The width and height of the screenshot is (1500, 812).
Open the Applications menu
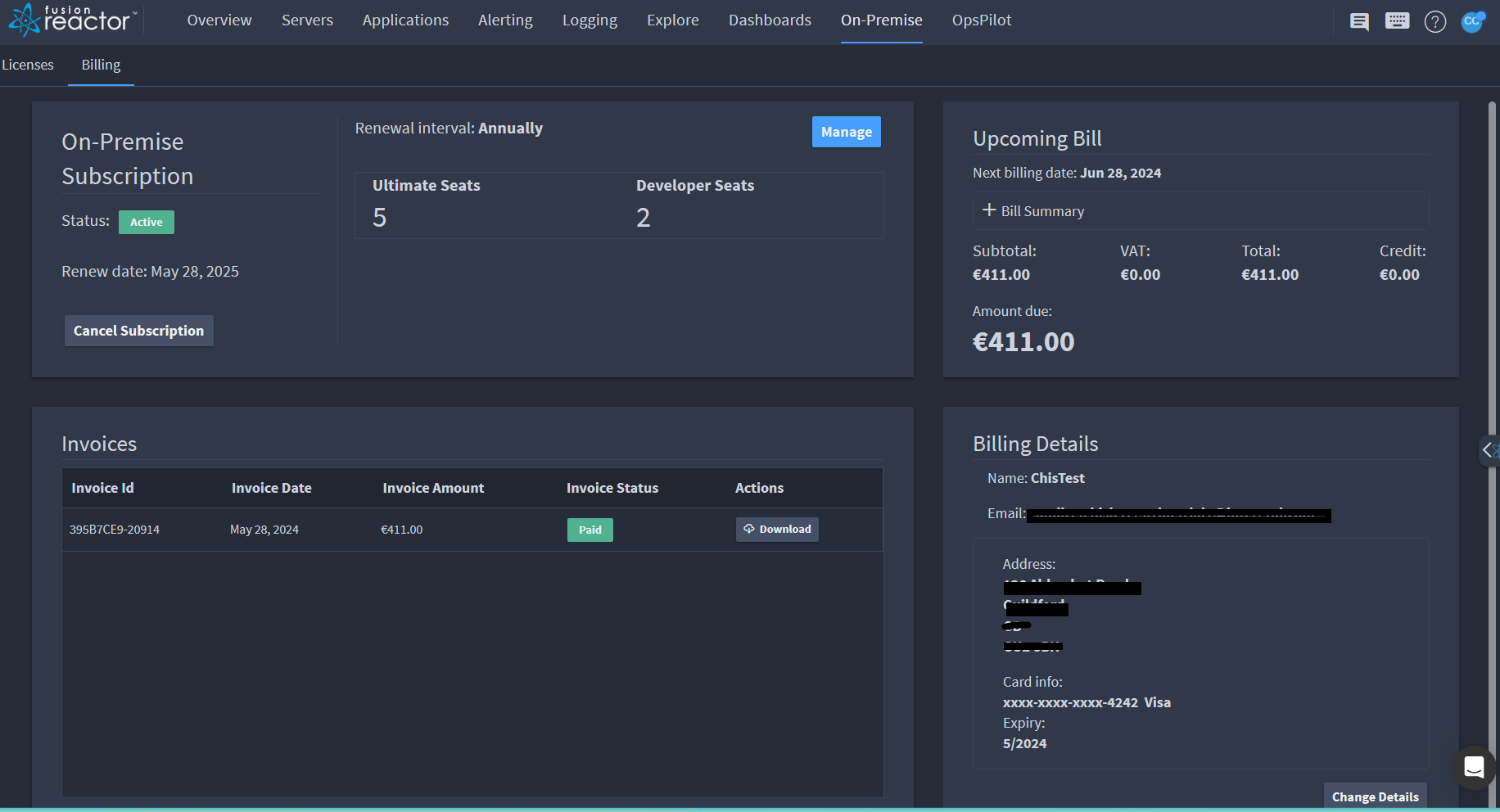coord(405,20)
